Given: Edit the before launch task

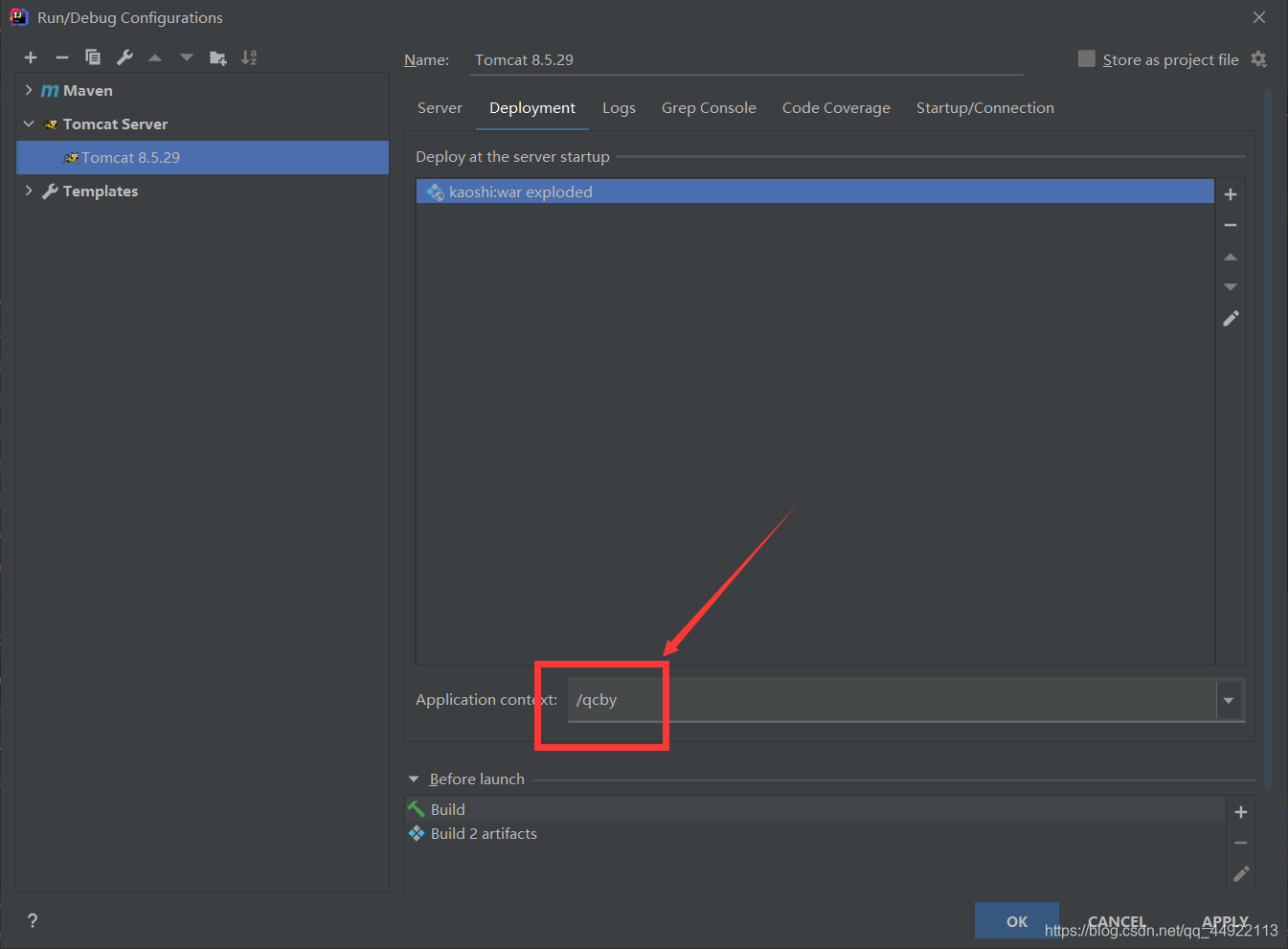Looking at the screenshot, I should 1241,873.
